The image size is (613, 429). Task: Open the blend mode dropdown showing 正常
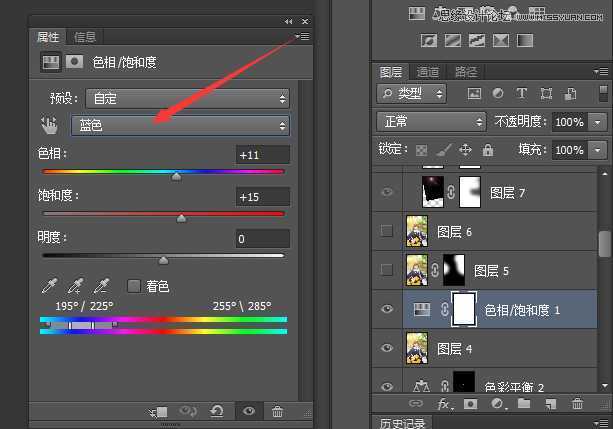431,122
